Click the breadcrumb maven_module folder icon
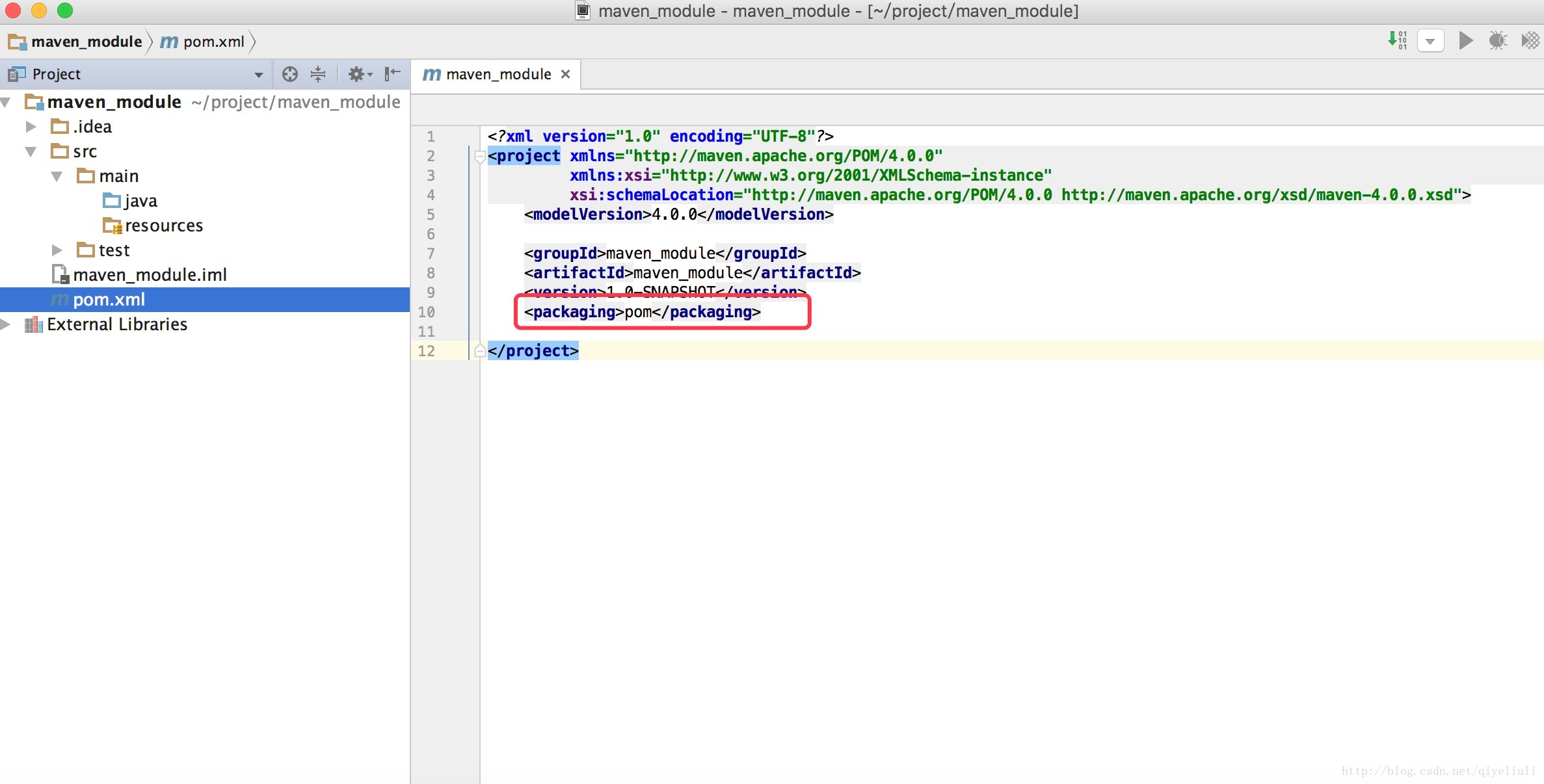 click(17, 42)
